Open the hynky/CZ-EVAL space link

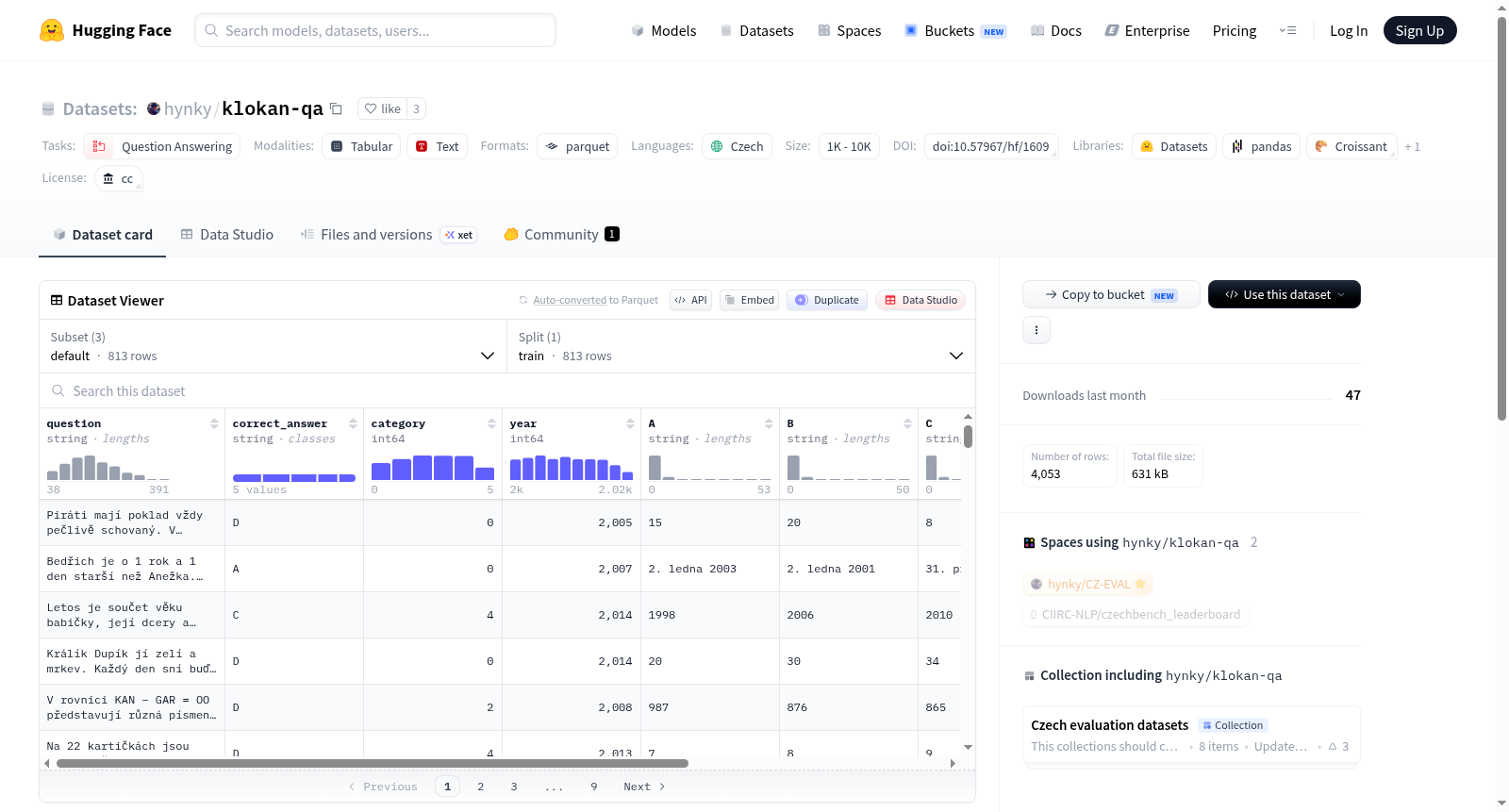tap(1087, 584)
